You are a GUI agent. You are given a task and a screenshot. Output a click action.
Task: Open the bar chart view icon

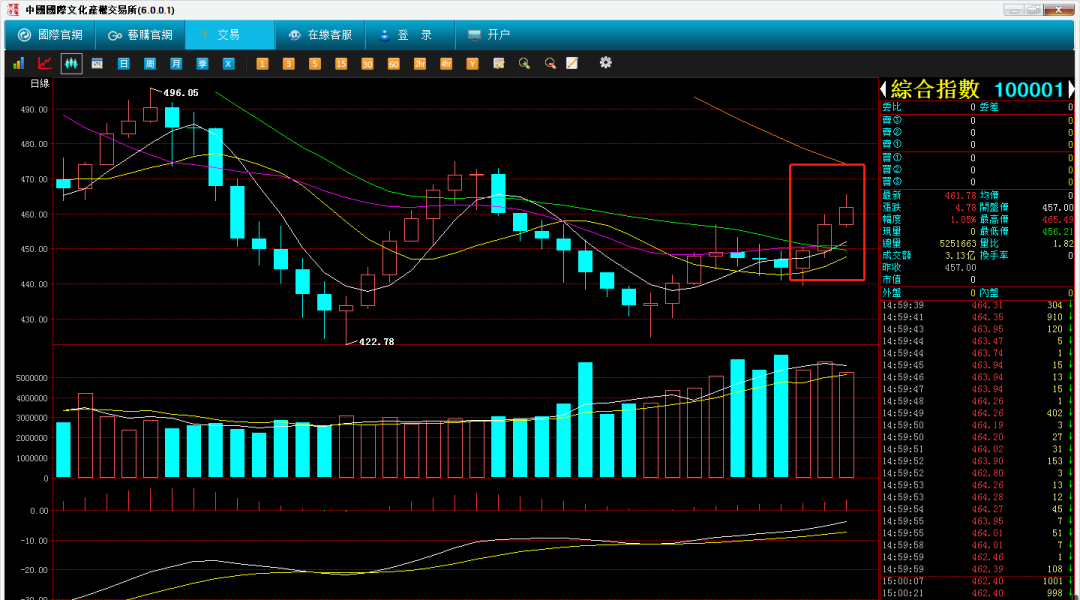pos(19,63)
